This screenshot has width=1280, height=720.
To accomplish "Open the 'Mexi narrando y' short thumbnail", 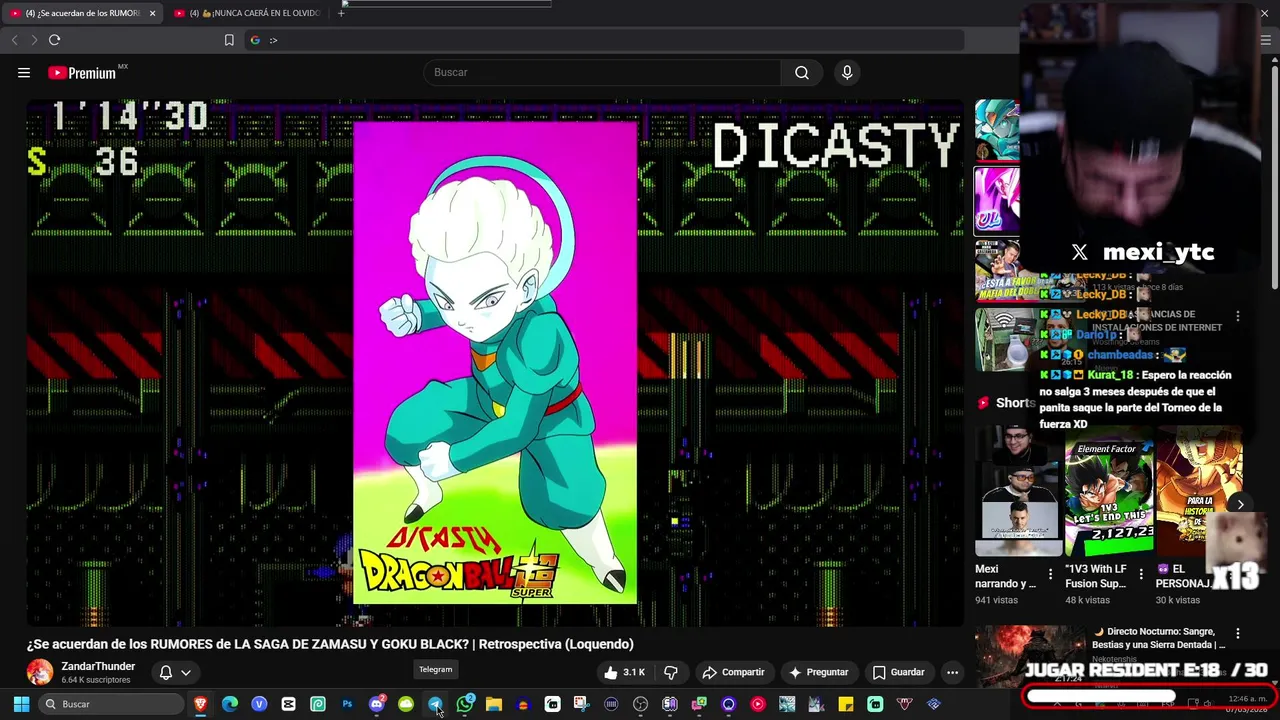I will 1018,491.
